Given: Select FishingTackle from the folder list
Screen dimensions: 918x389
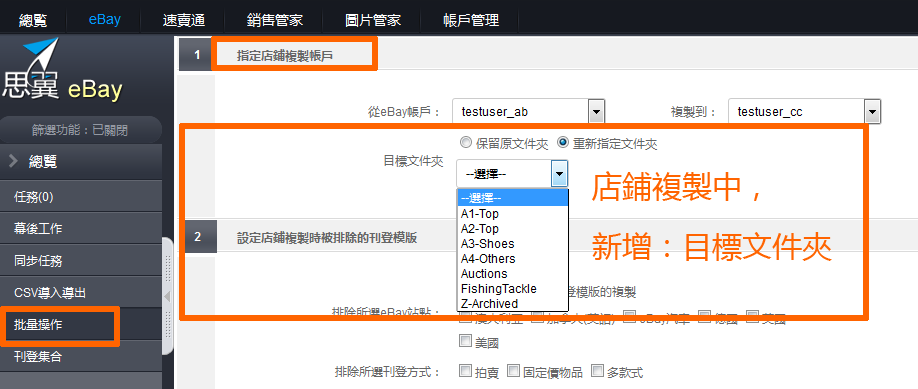Looking at the screenshot, I should pos(512,289).
